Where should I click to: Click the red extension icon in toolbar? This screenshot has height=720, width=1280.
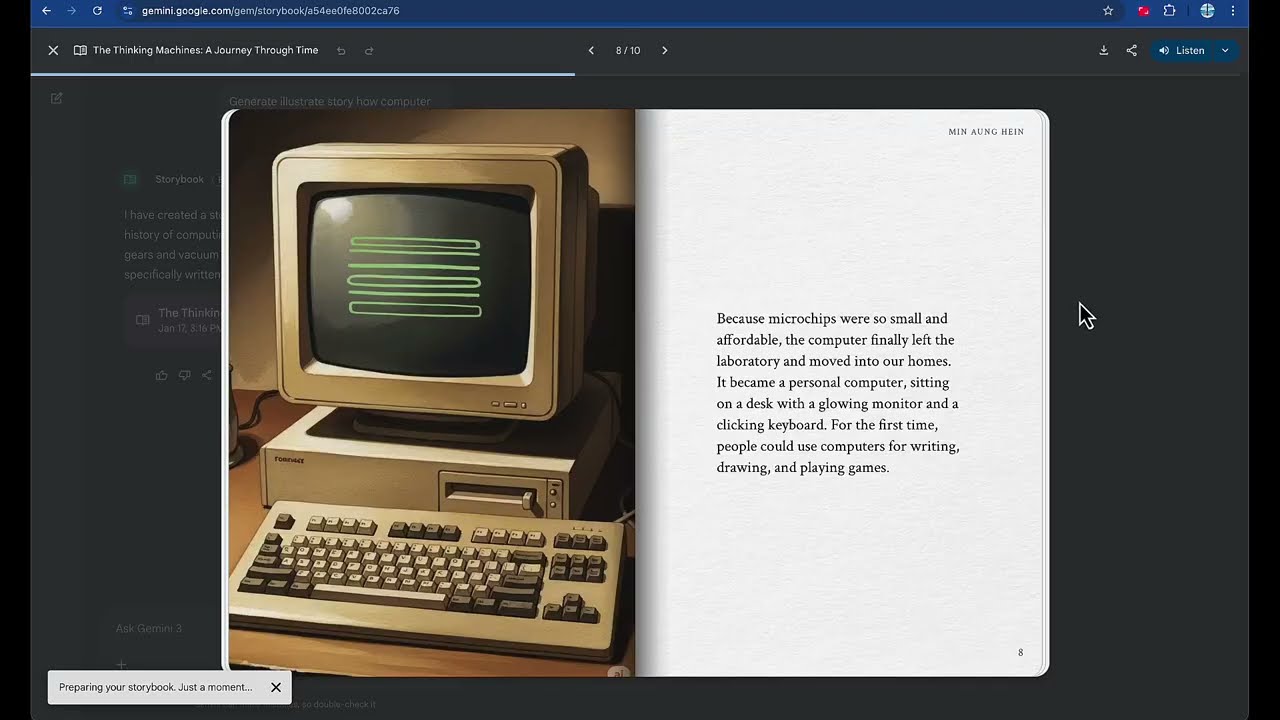click(x=1144, y=11)
